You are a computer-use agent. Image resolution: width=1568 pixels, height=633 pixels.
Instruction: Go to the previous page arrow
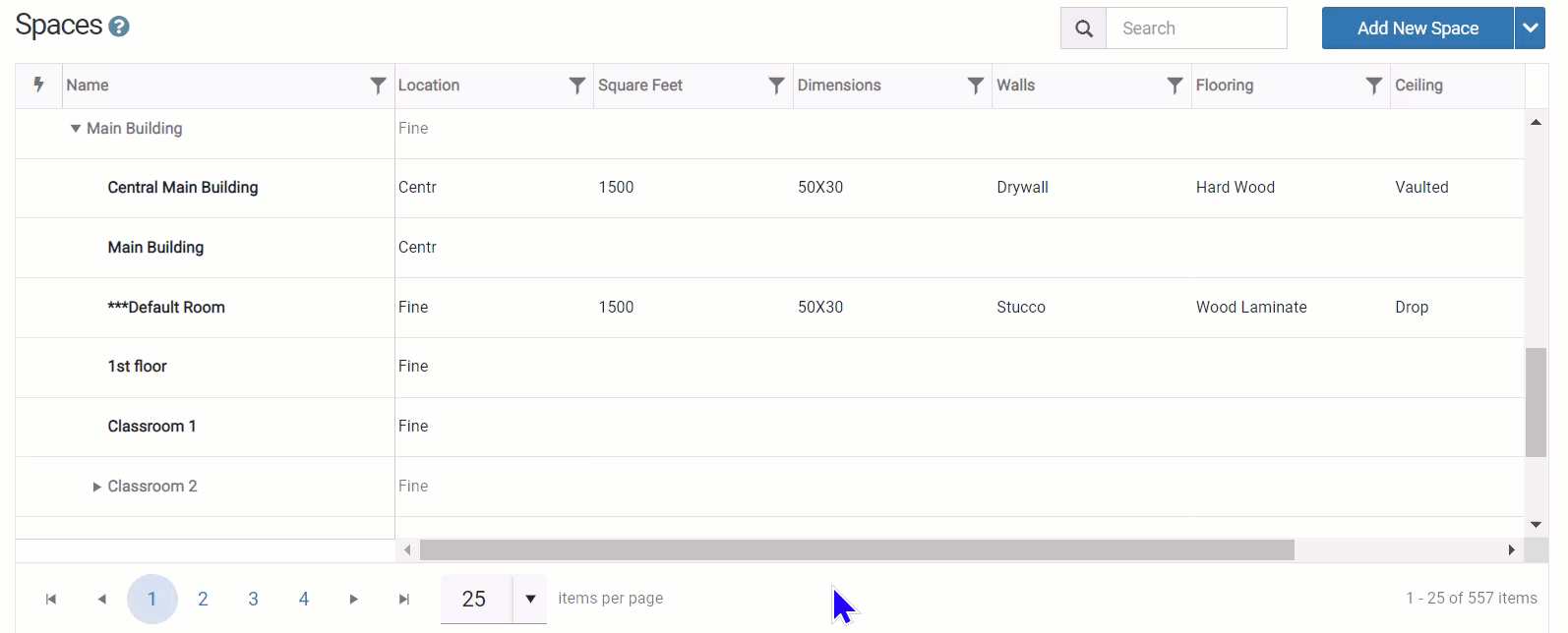[x=101, y=599]
